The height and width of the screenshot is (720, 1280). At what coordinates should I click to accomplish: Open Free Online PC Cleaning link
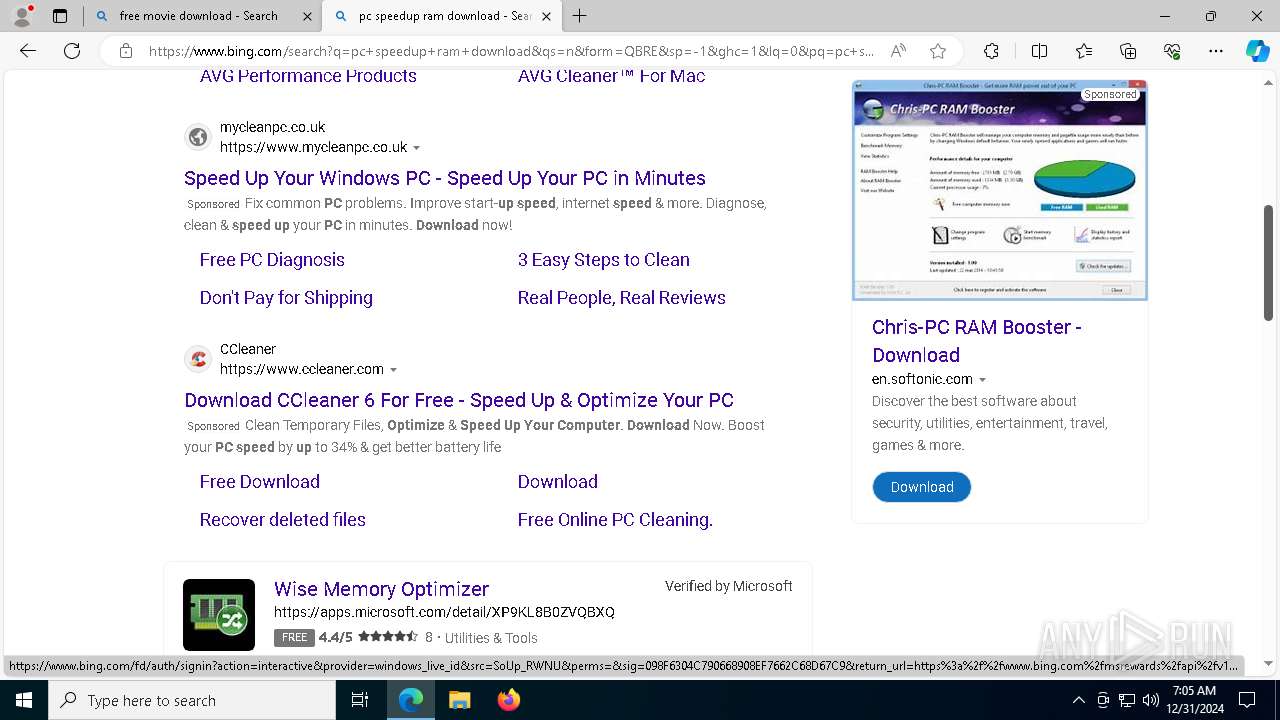[x=615, y=520]
